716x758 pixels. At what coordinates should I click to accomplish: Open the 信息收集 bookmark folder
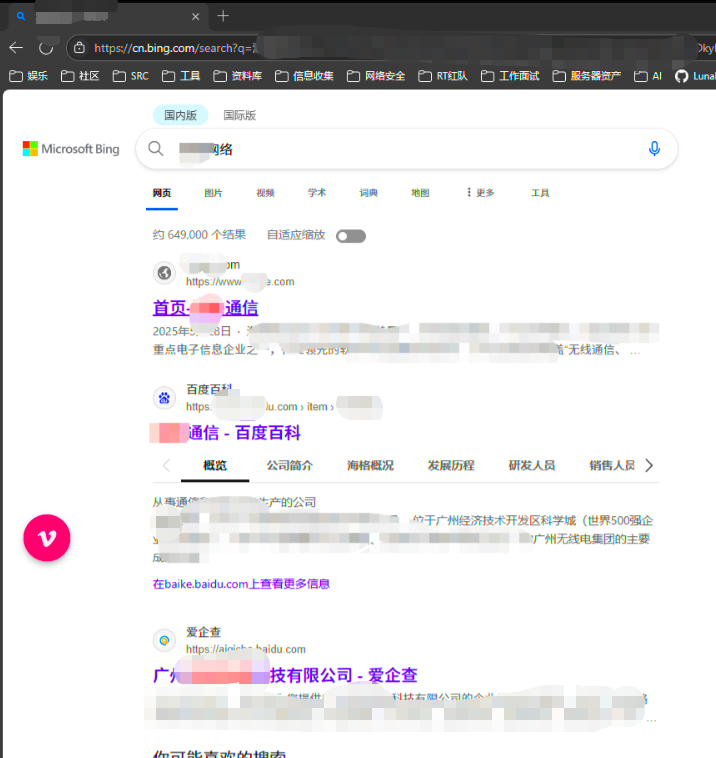(x=304, y=76)
